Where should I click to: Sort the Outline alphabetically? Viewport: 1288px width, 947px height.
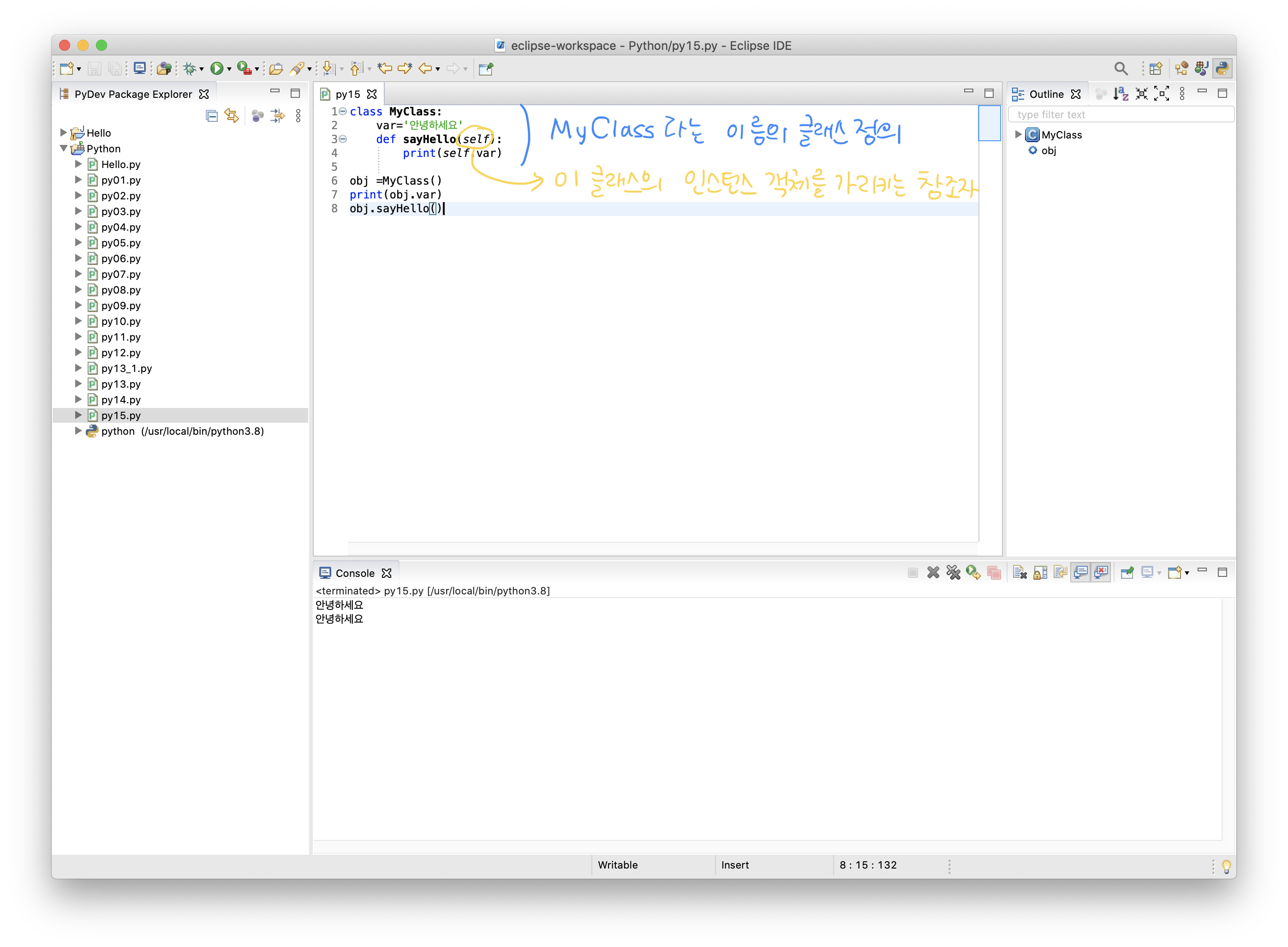tap(1121, 94)
